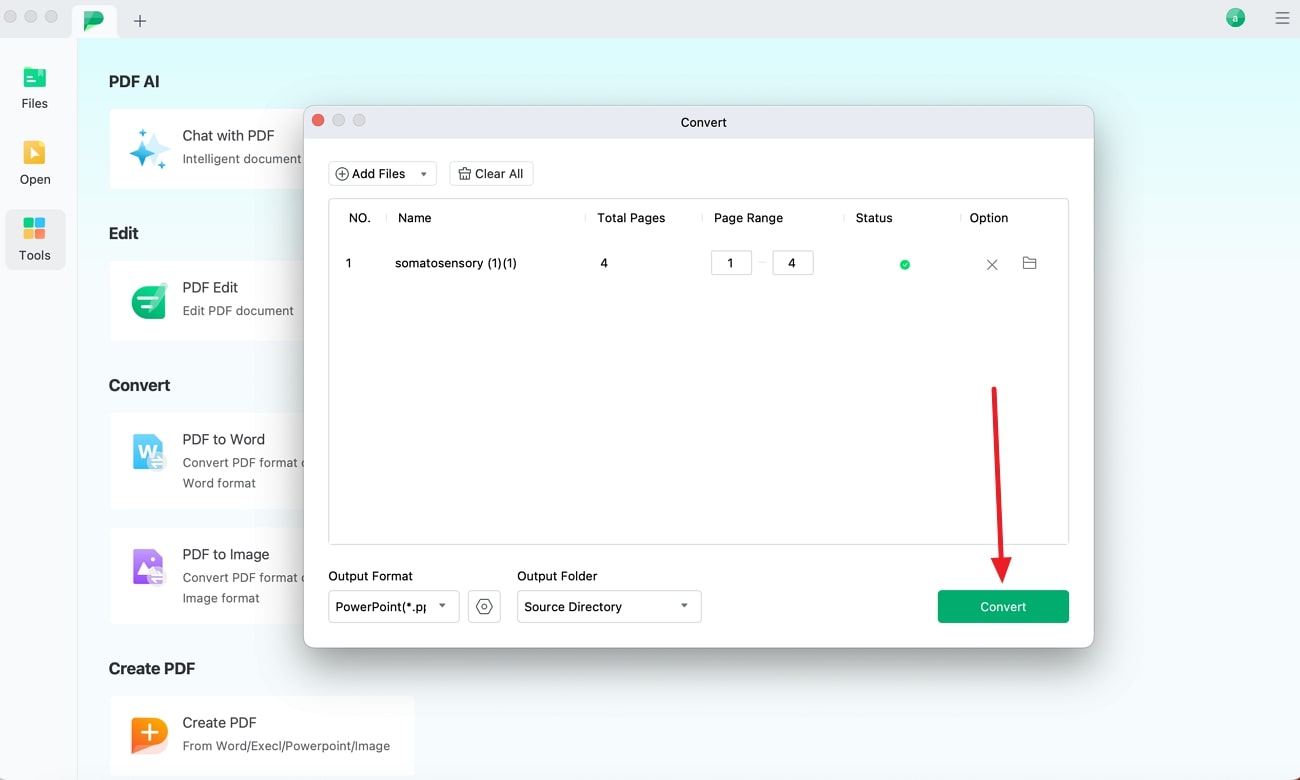Image resolution: width=1300 pixels, height=780 pixels.
Task: Open the user account avatar
Action: 1236,18
